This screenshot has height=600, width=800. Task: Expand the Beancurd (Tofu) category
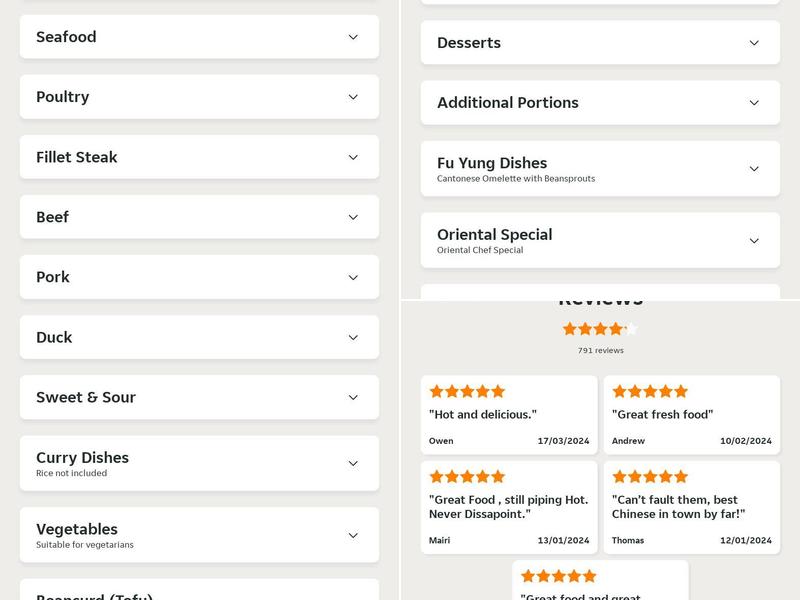[x=199, y=592]
